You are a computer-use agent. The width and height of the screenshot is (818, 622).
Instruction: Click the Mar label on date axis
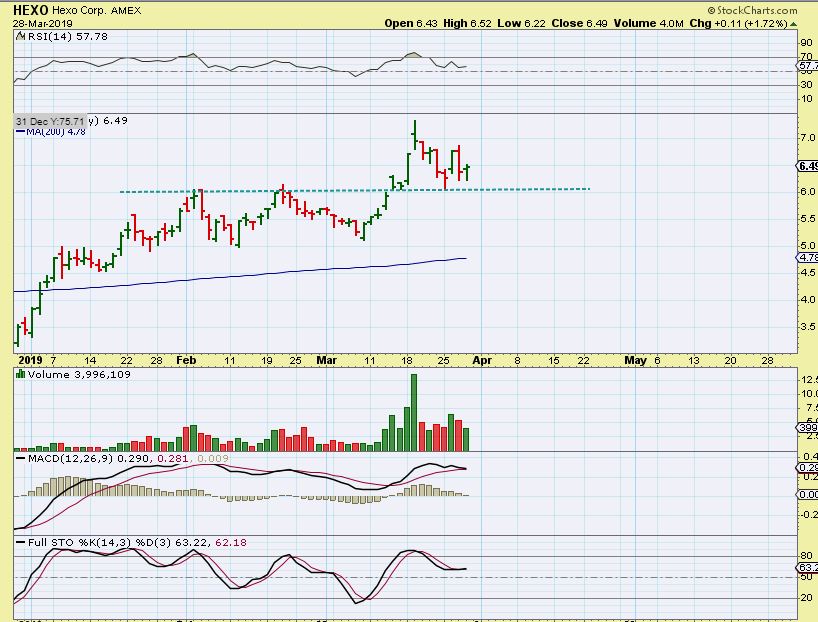click(x=327, y=361)
